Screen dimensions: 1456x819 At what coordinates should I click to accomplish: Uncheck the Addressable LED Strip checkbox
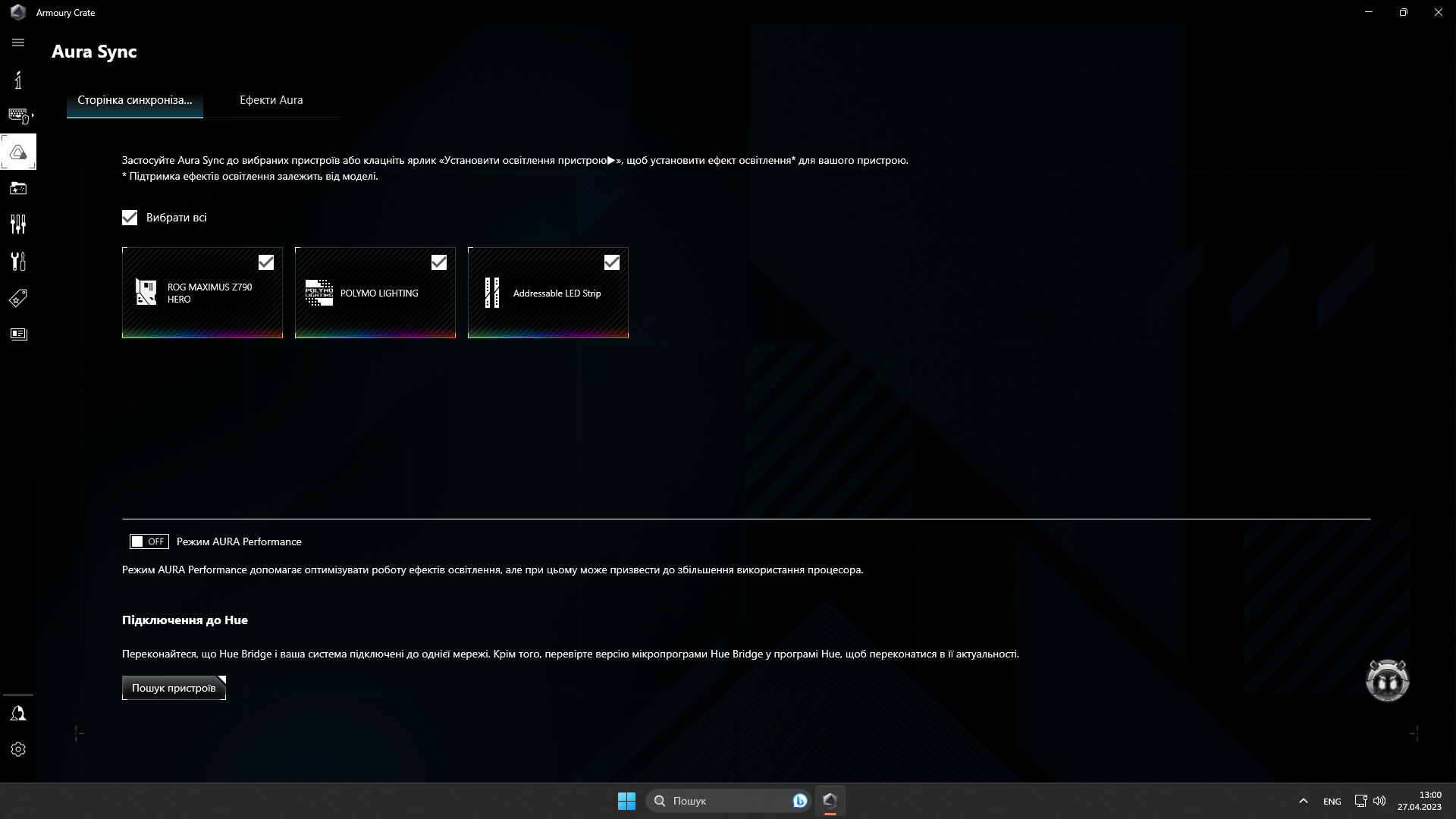coord(612,262)
